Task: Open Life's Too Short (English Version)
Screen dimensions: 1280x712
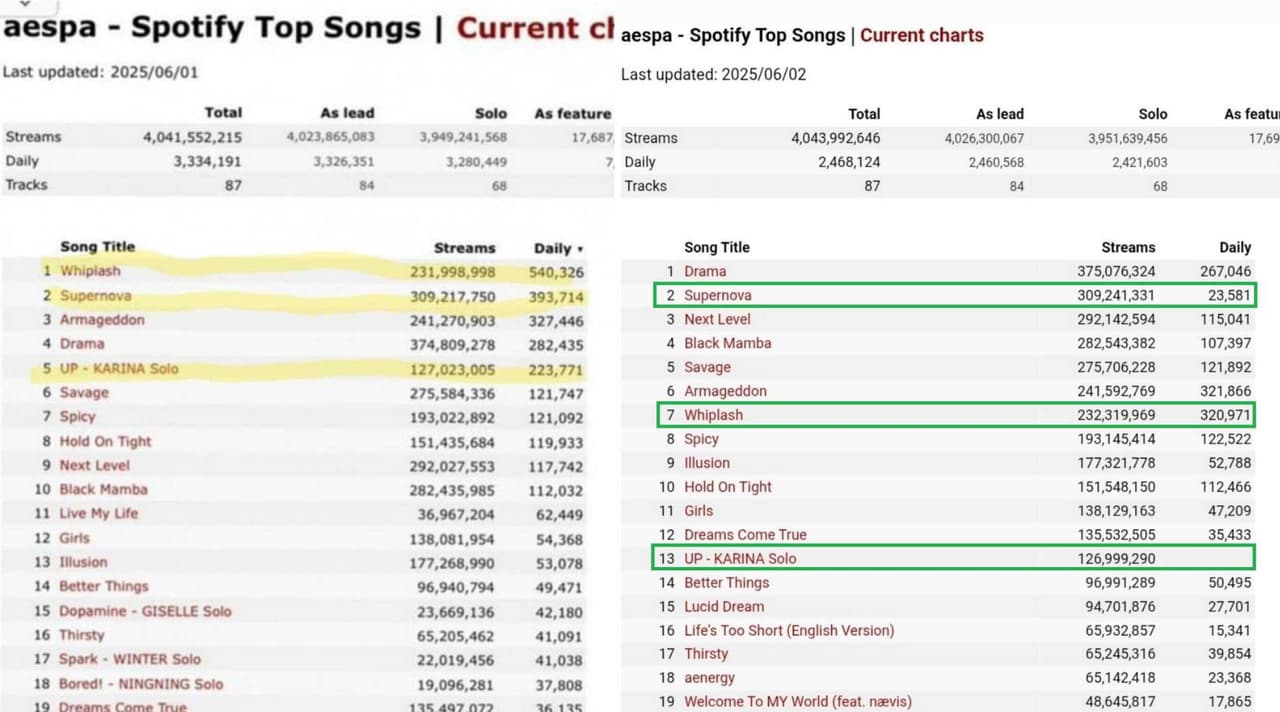Action: (789, 630)
